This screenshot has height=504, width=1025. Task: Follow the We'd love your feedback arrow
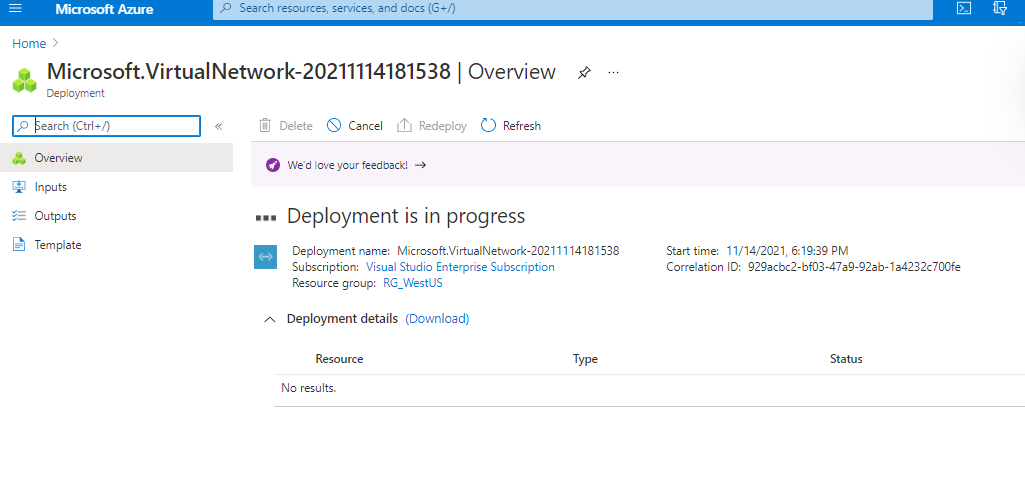[421, 165]
